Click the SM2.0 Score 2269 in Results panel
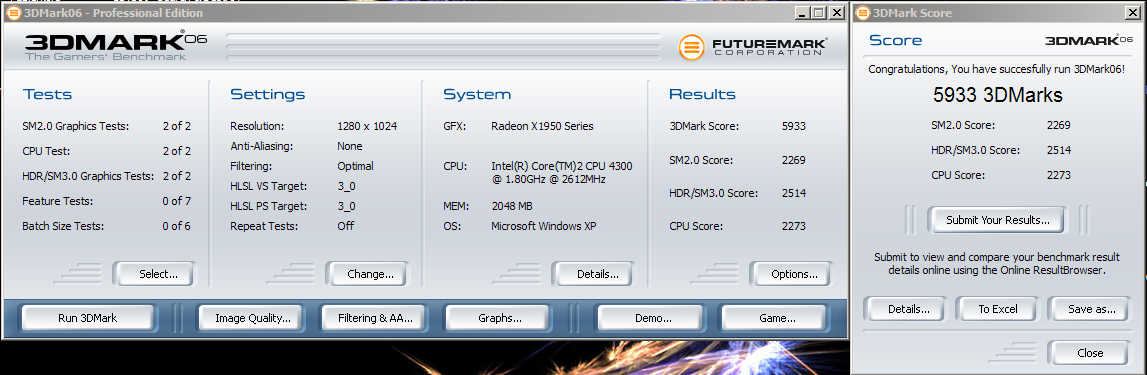 tap(793, 160)
